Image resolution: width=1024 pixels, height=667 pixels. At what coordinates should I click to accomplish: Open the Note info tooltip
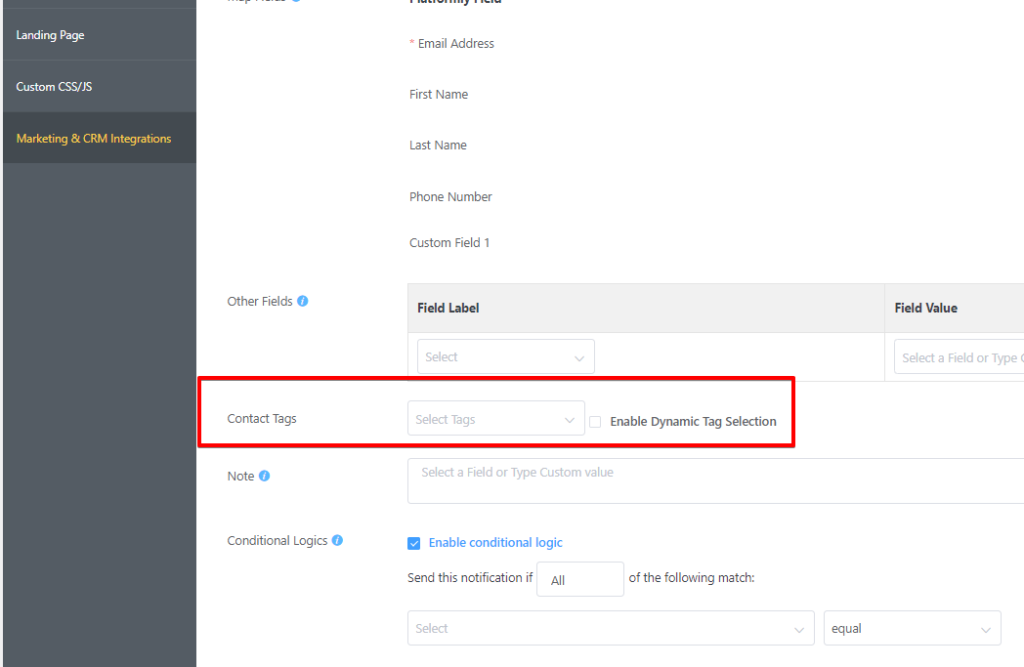coord(266,475)
